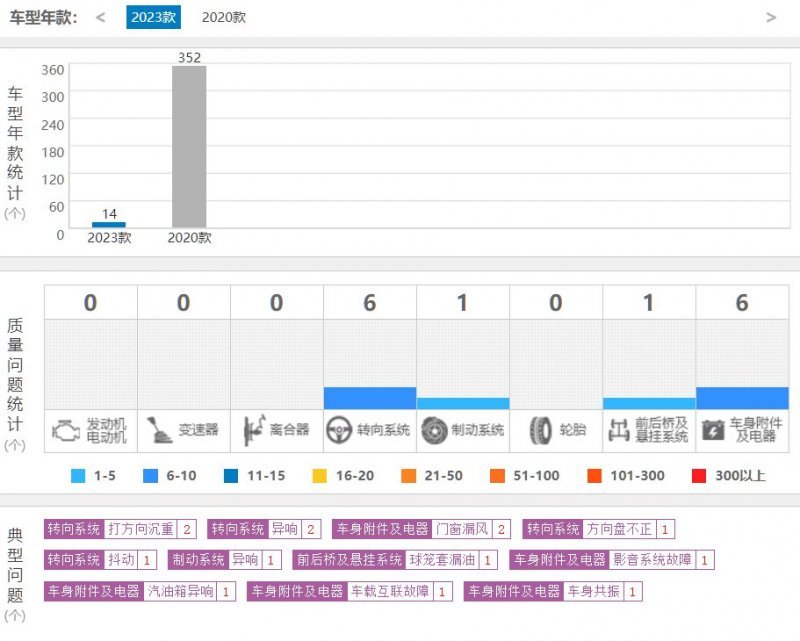Click the blue 2023款 bar showing 14
800x641 pixels.
point(109,224)
